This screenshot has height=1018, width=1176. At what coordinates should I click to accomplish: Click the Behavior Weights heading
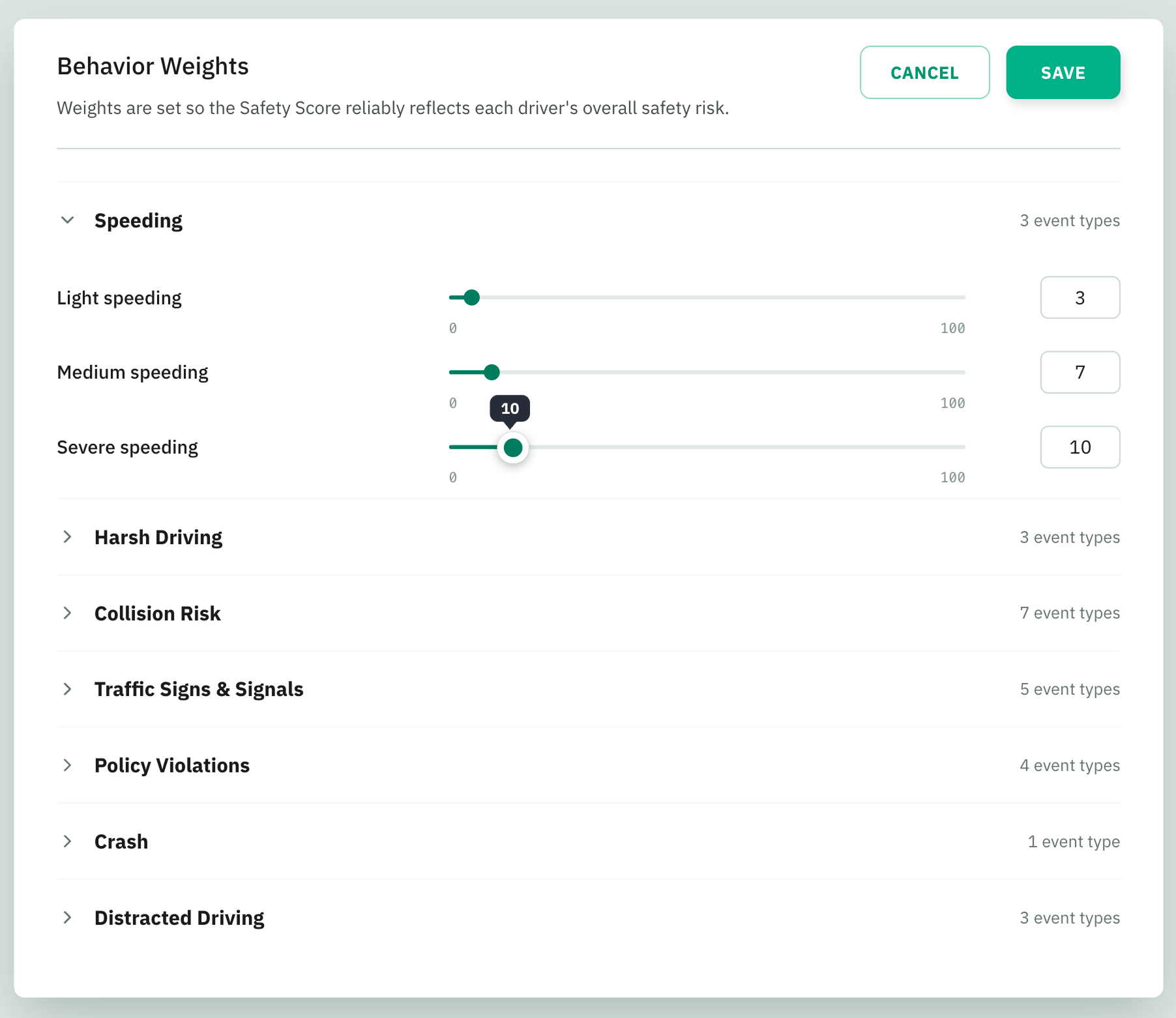point(153,66)
